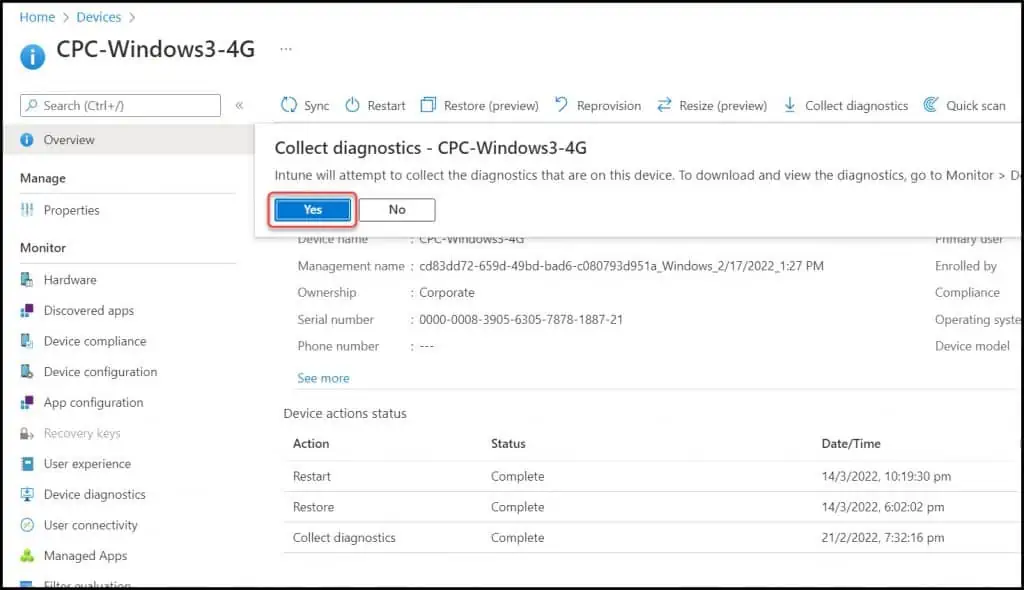The image size is (1024, 590).
Task: Open User connectivity menu item
Action: point(91,525)
